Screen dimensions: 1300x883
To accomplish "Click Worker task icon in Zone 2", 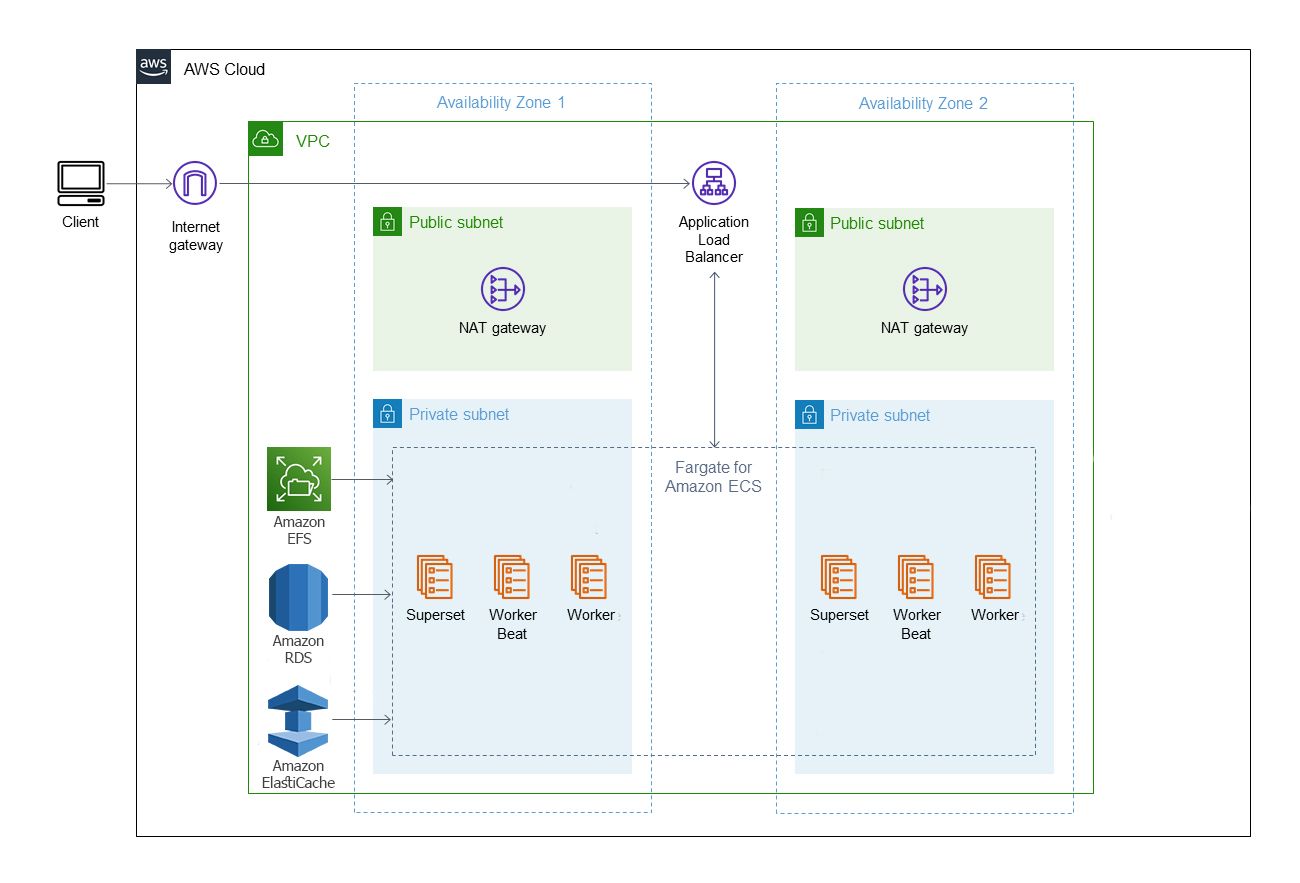I will coord(993,577).
